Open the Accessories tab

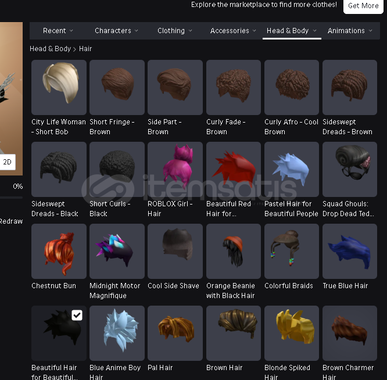[x=233, y=31]
